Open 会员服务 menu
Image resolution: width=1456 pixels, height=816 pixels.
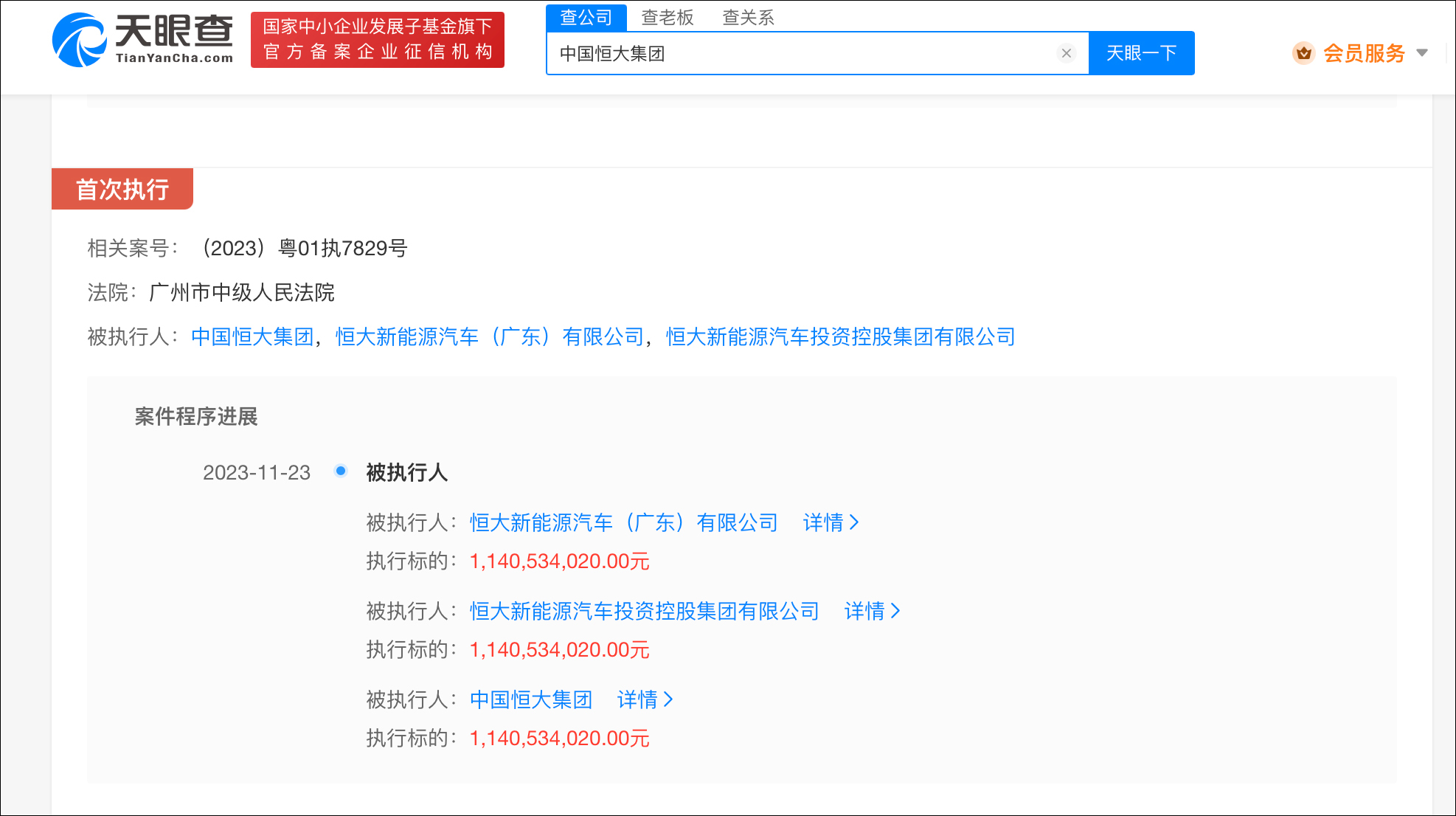pos(1363,53)
